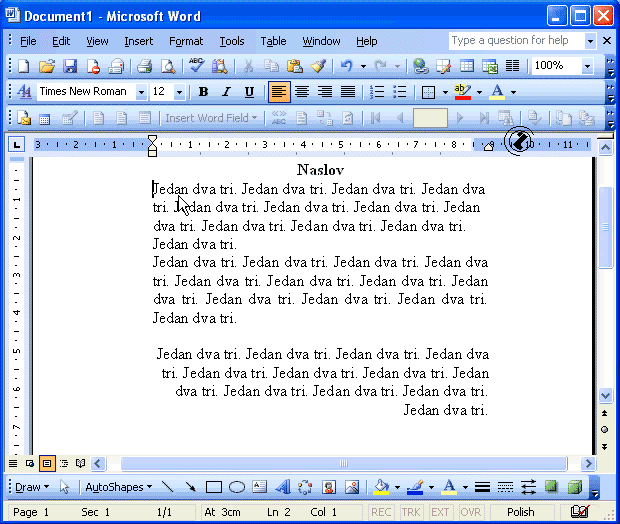Expand the Undo history dropdown arrow
This screenshot has height=524, width=620.
point(363,66)
